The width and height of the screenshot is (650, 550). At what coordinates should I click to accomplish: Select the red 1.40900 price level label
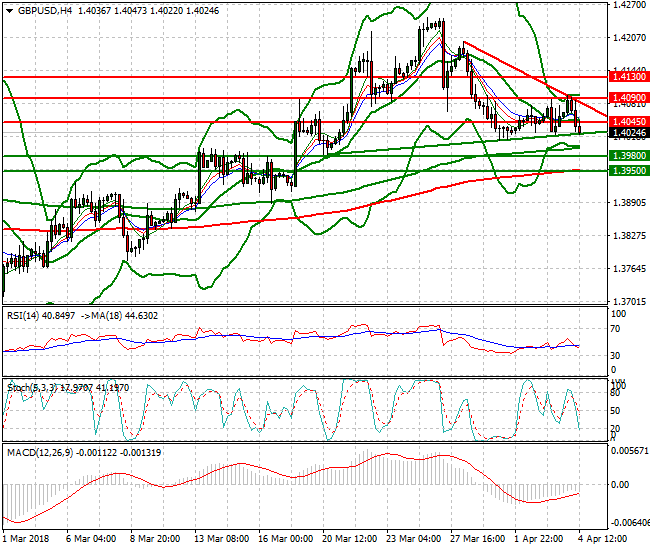(x=629, y=98)
